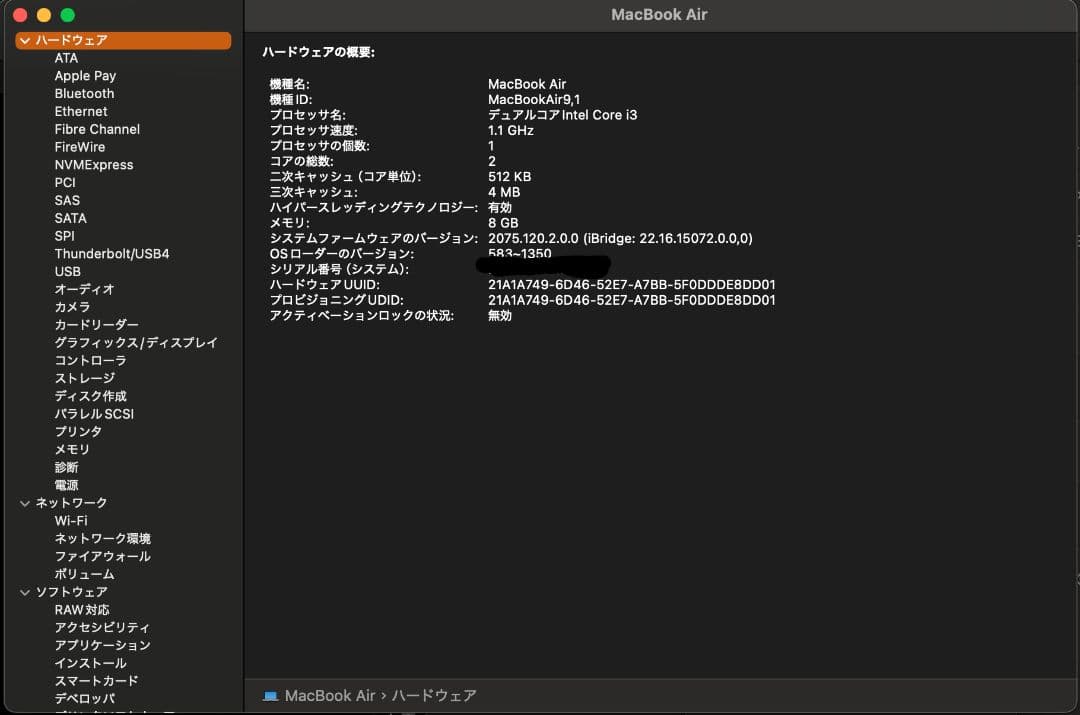This screenshot has width=1080, height=715.
Task: Select Bluetooth in the hardware sidebar
Action: point(84,93)
